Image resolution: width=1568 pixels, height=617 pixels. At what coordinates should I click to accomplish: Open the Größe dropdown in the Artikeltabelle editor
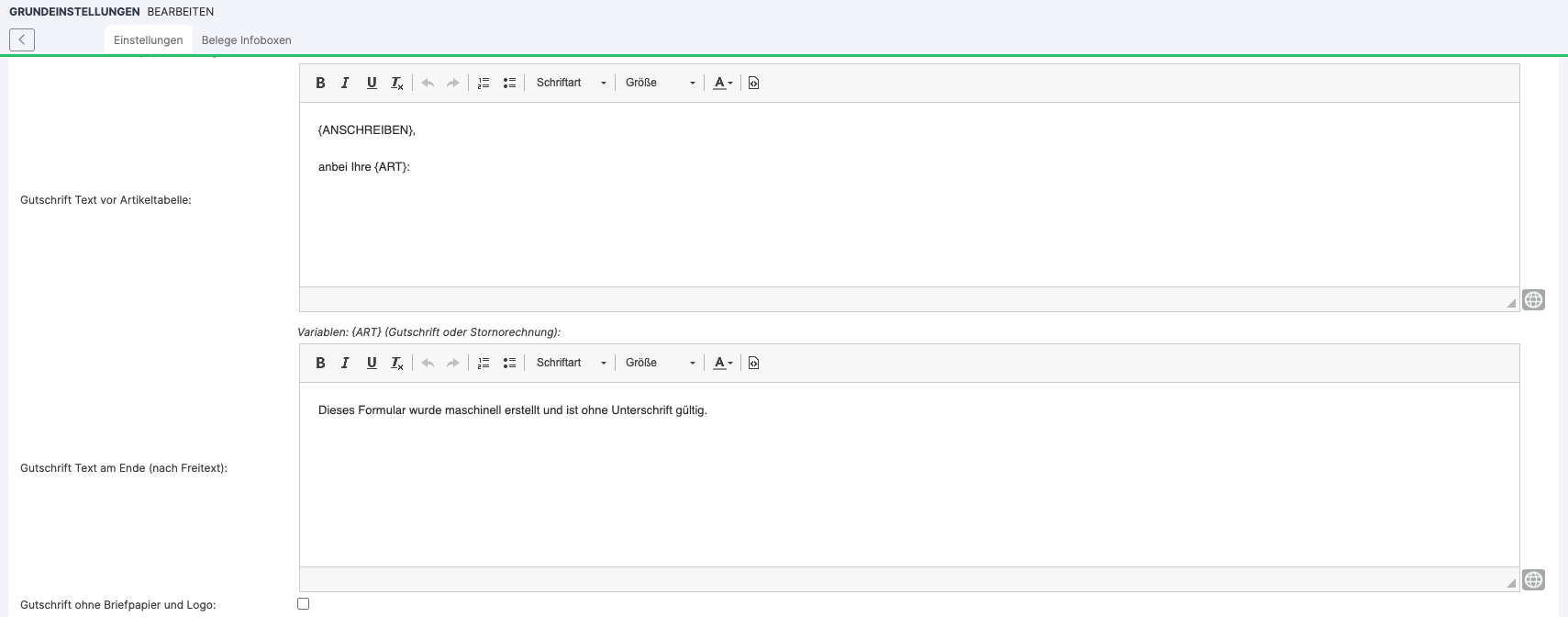point(660,83)
